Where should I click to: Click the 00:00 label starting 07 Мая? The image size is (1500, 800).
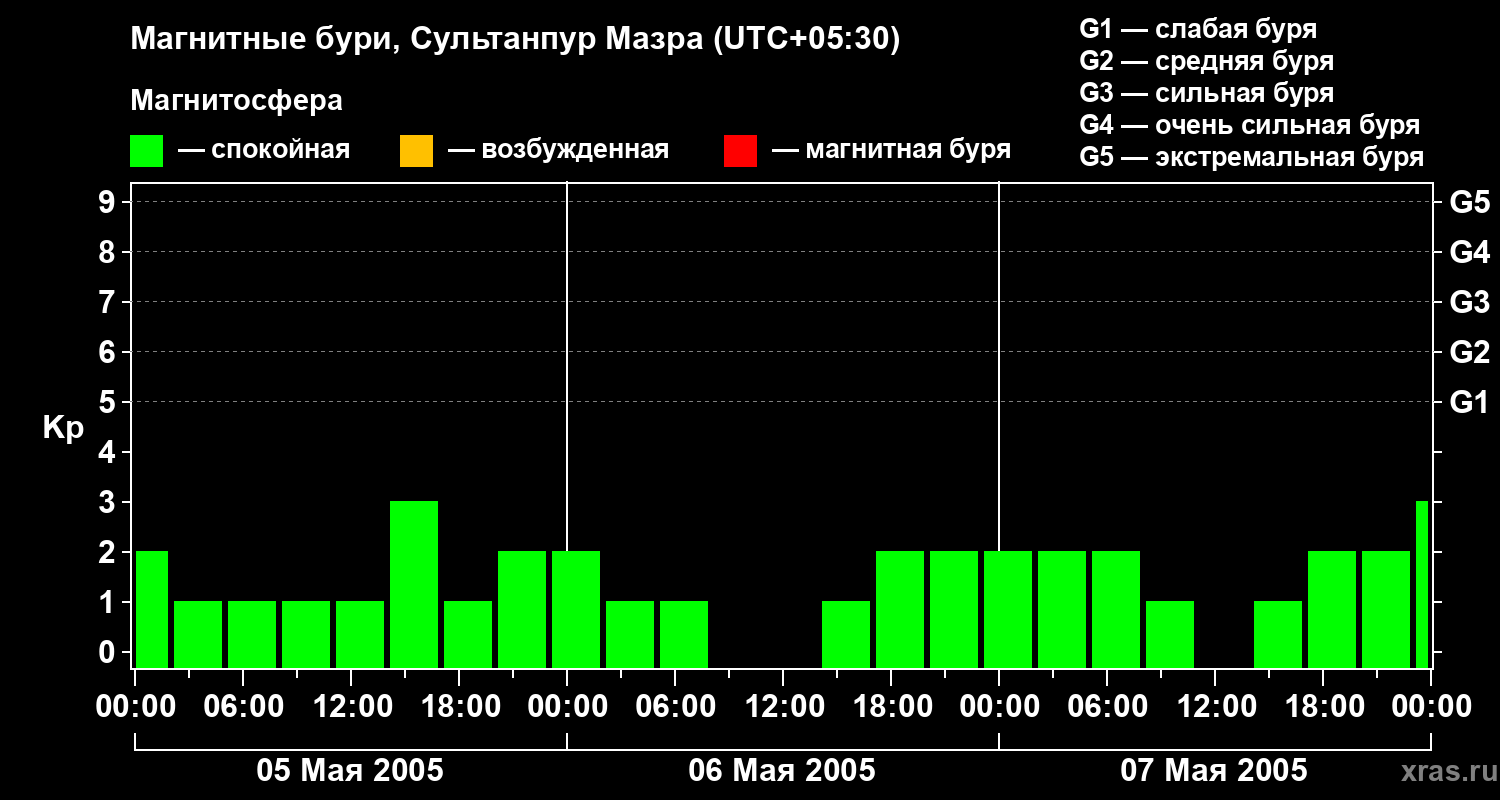(999, 707)
